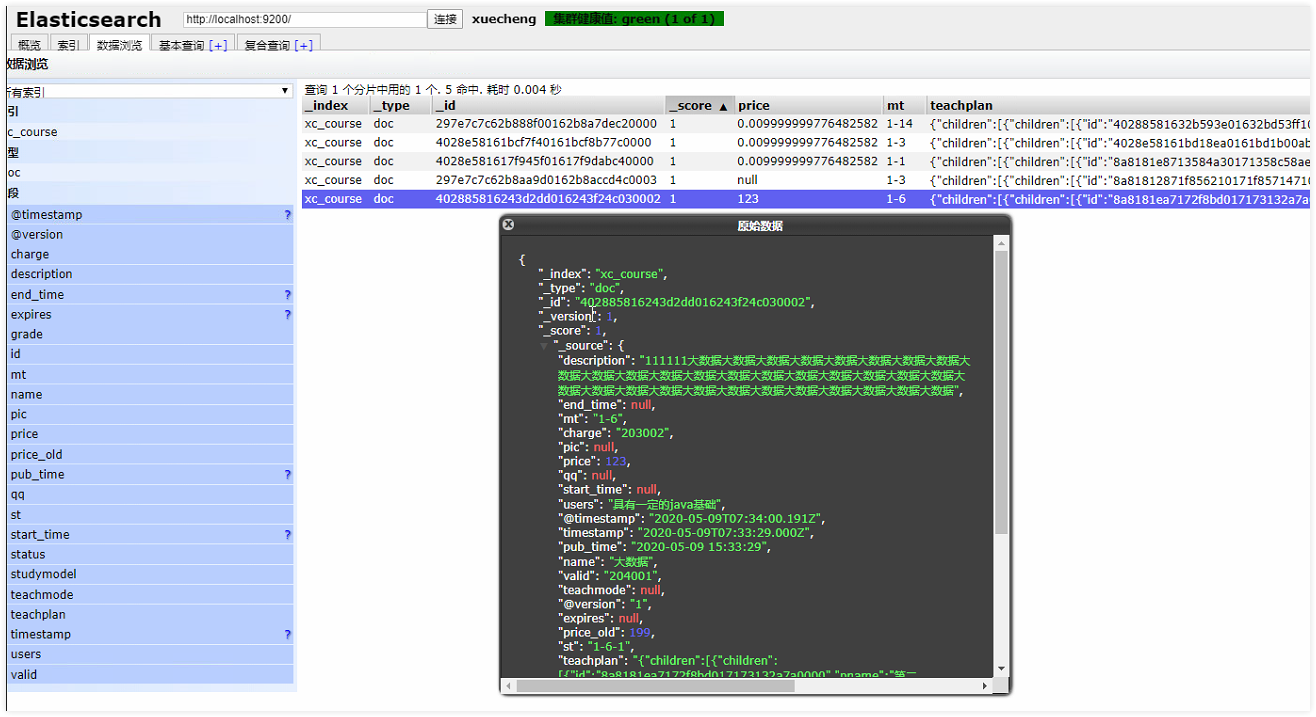This screenshot has width=1316, height=717.
Task: Click the xc_course index in the left list
Action: [x=150, y=132]
